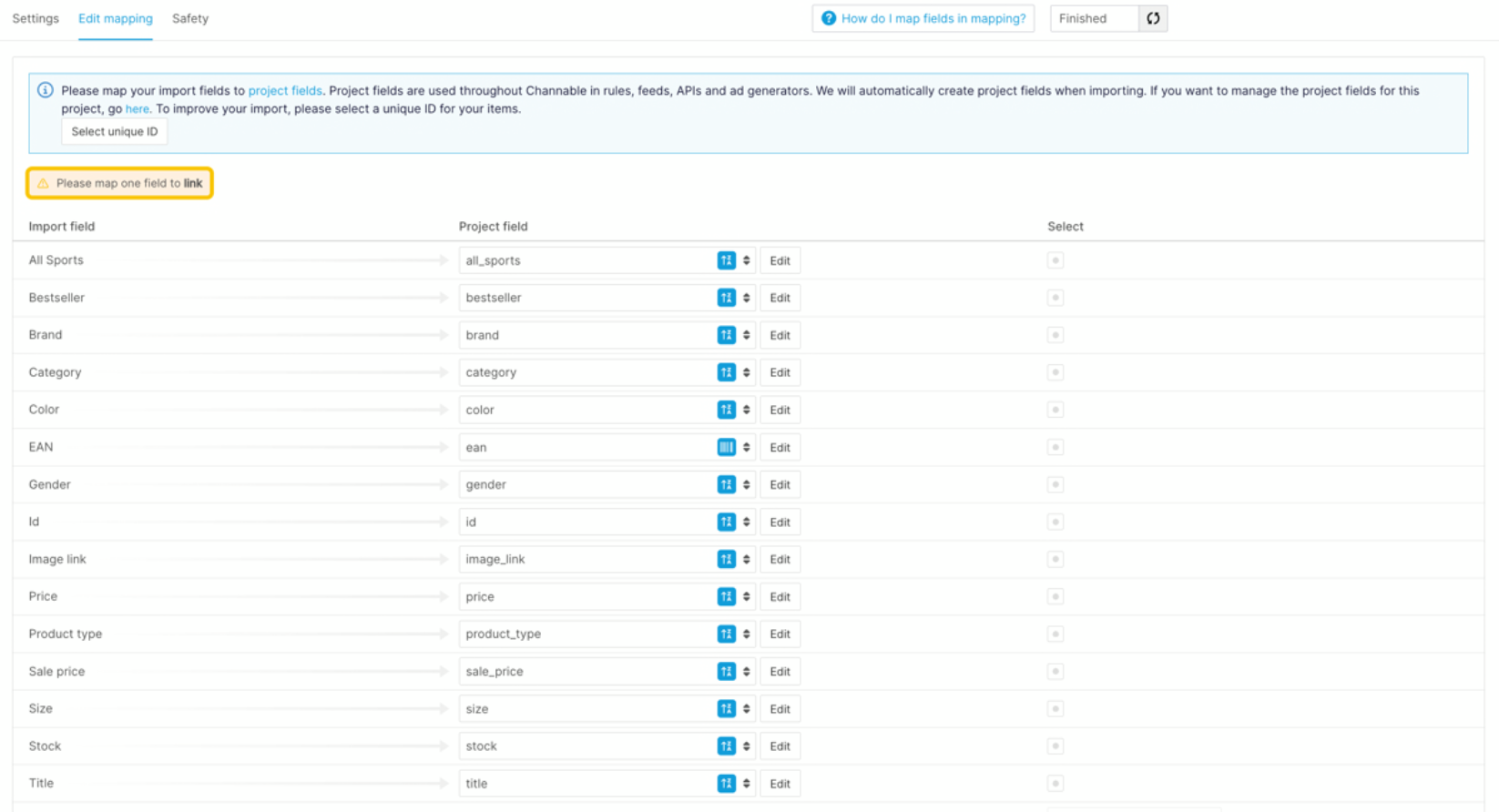The width and height of the screenshot is (1499, 812).
Task: Open the all_sports project field dropdown
Action: [x=607, y=260]
